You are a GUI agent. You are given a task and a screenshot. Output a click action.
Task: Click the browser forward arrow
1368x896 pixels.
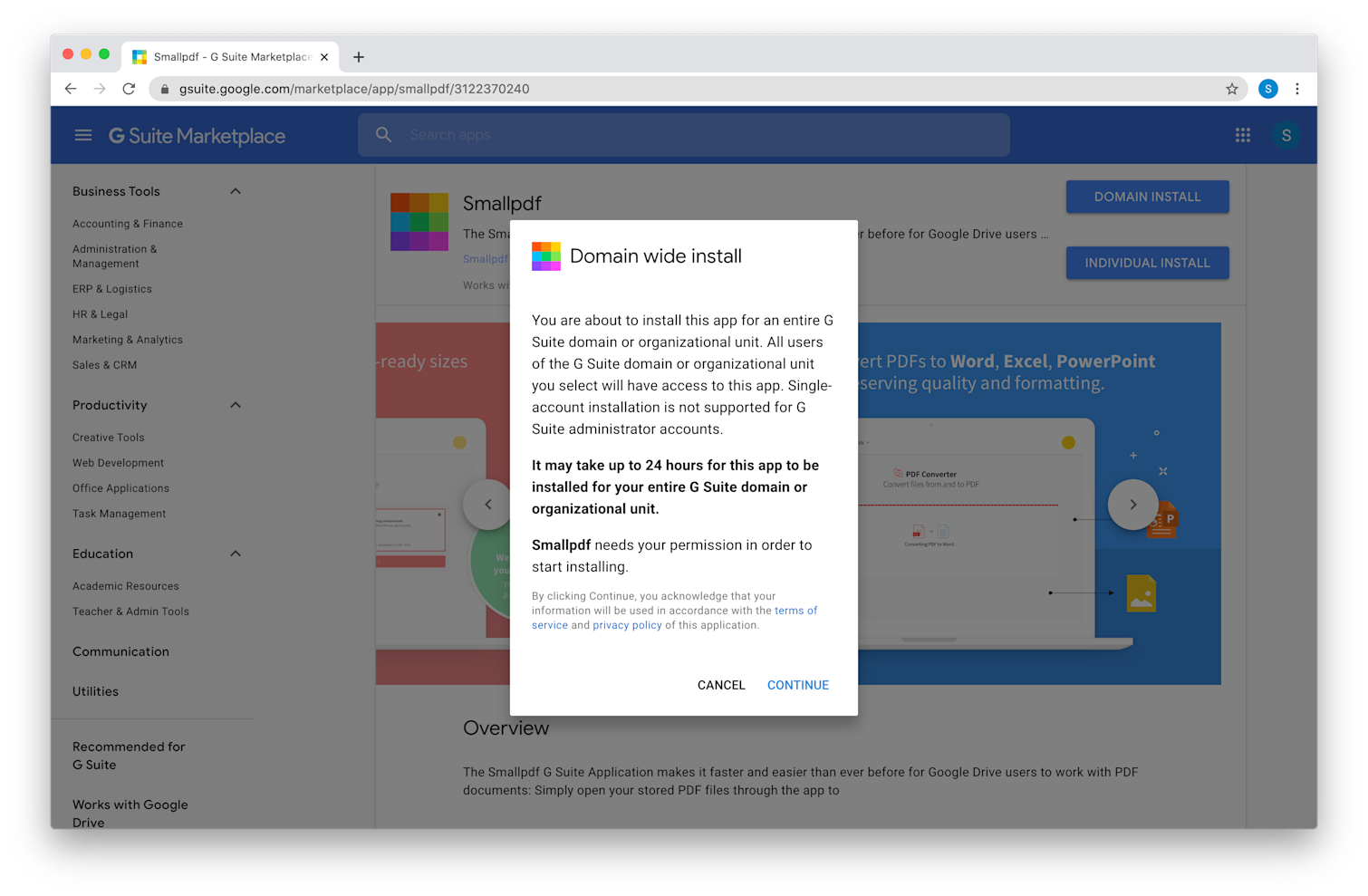coord(100,89)
